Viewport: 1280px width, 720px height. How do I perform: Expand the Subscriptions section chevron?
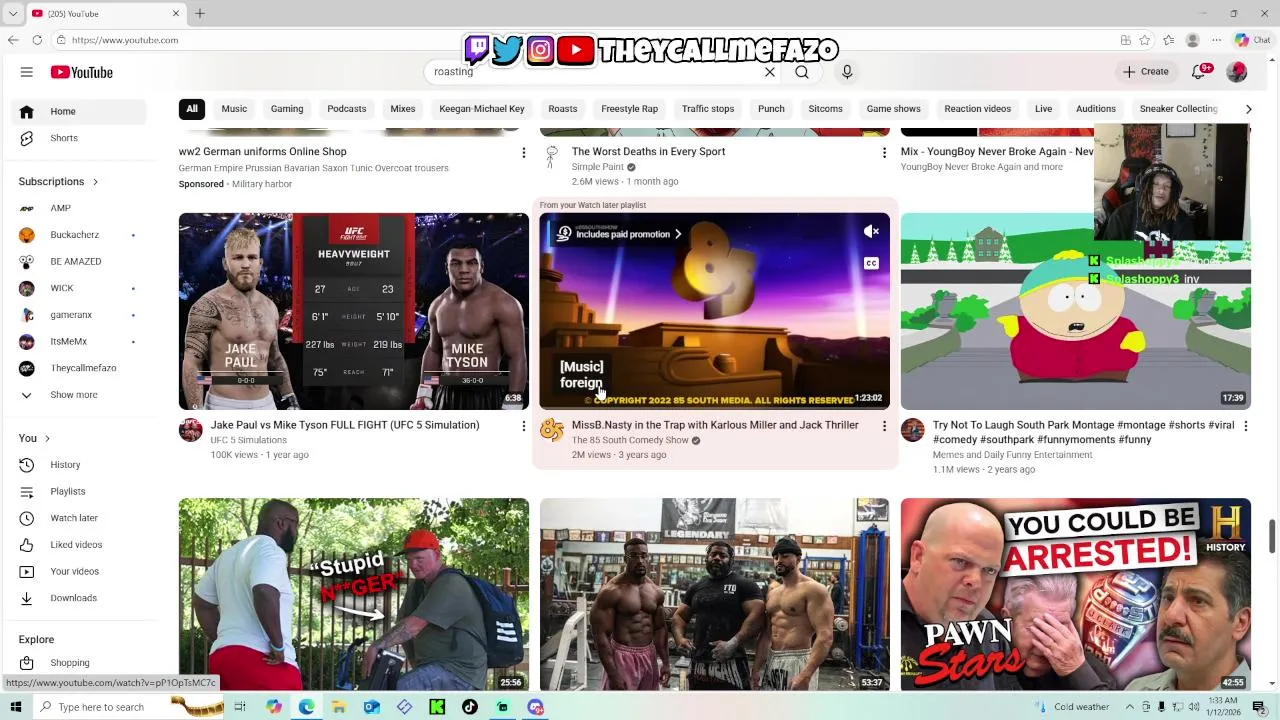pyautogui.click(x=95, y=182)
